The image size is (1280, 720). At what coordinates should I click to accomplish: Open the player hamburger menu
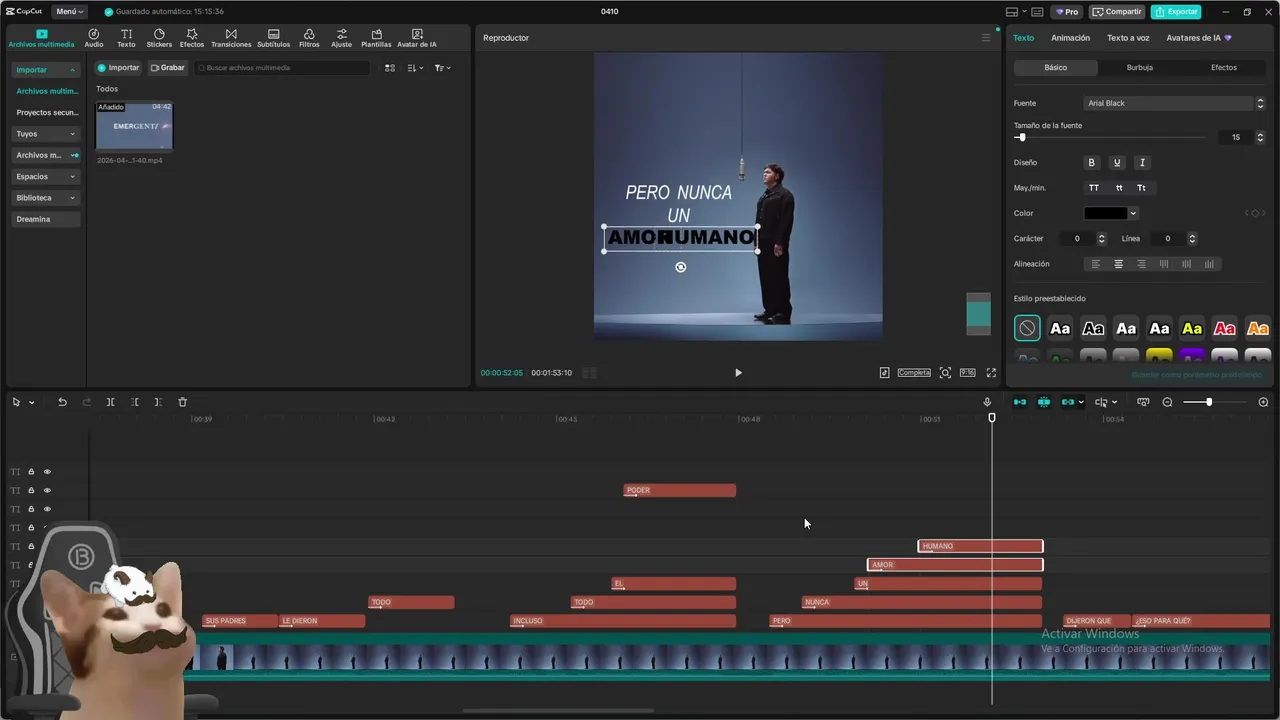click(x=985, y=38)
